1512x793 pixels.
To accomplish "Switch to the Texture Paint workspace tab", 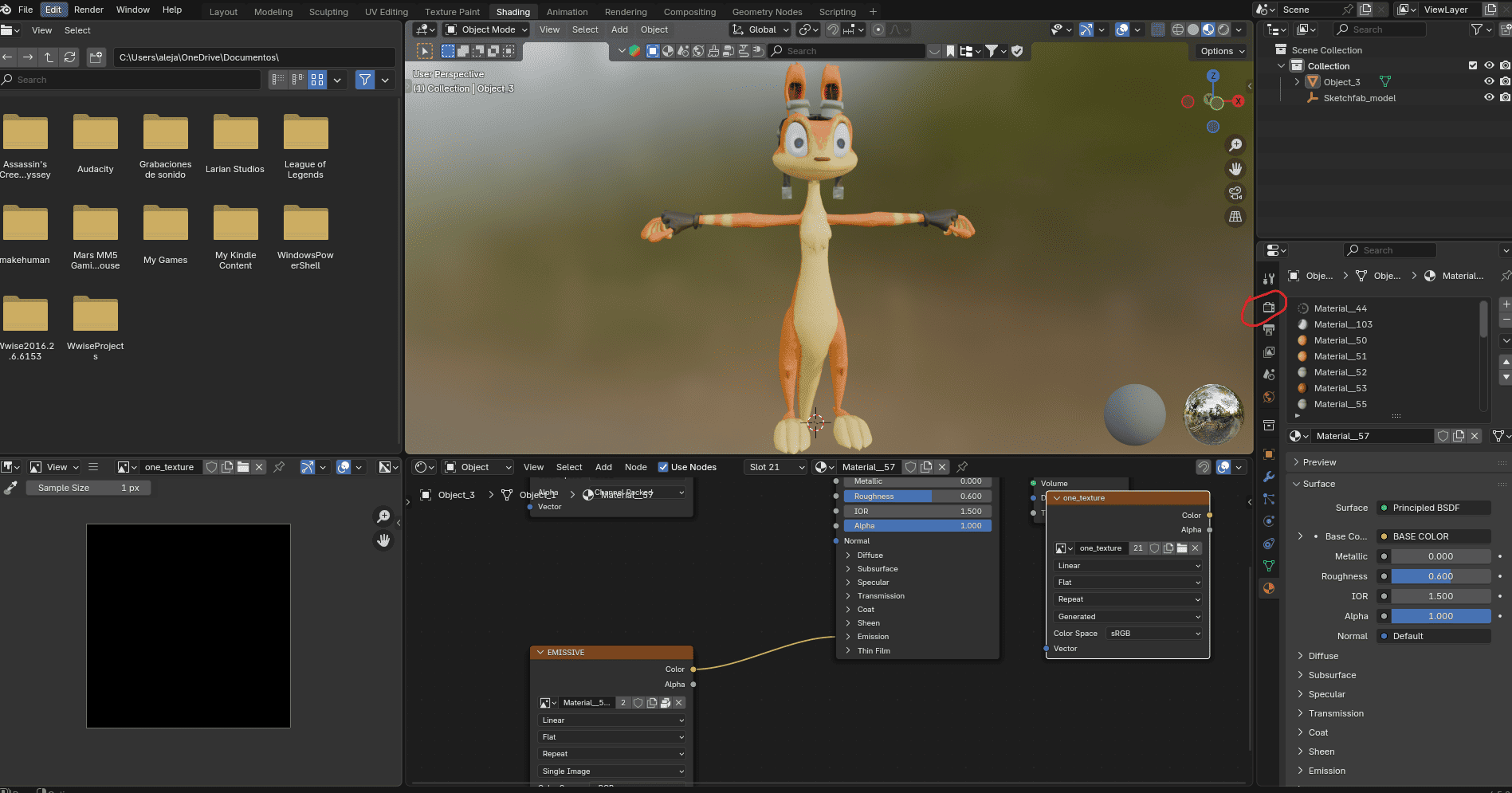I will tap(452, 11).
